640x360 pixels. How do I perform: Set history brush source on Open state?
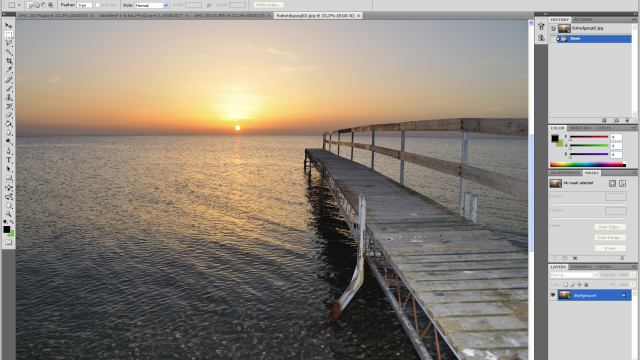(553, 38)
